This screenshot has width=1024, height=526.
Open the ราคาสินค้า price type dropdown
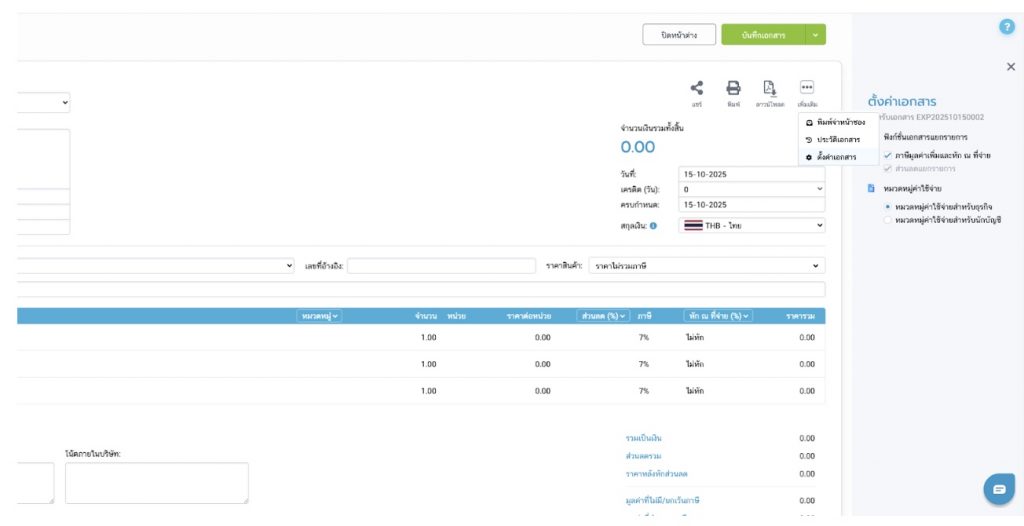point(706,266)
